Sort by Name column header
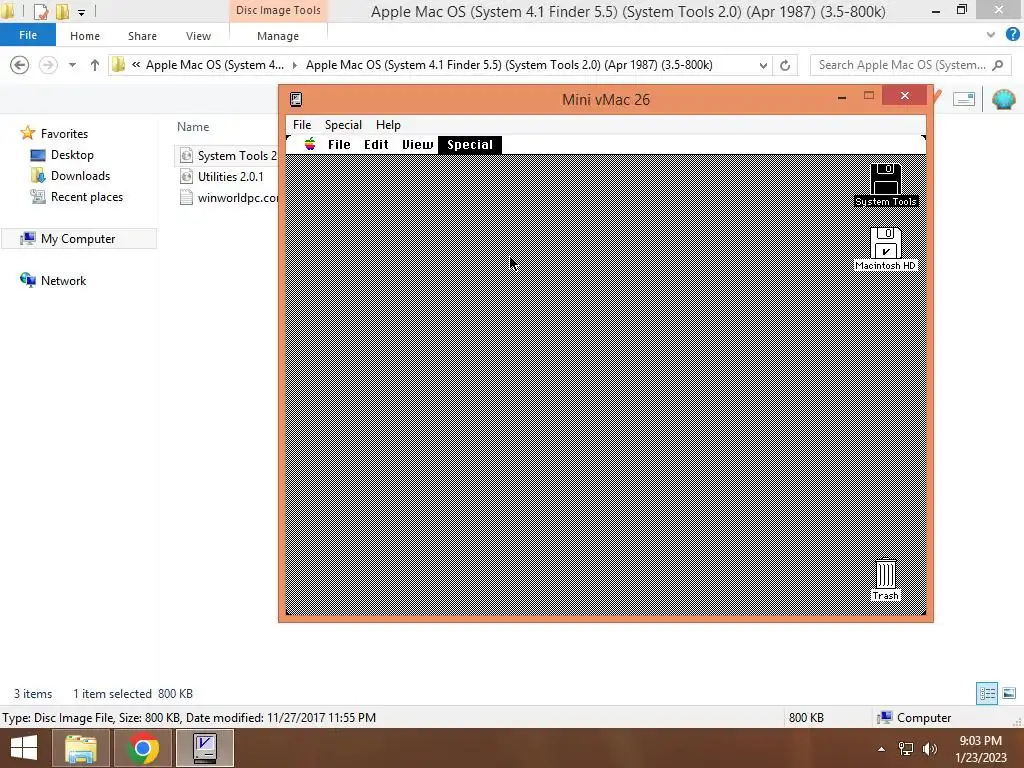Viewport: 1024px width, 768px height. pyautogui.click(x=193, y=127)
